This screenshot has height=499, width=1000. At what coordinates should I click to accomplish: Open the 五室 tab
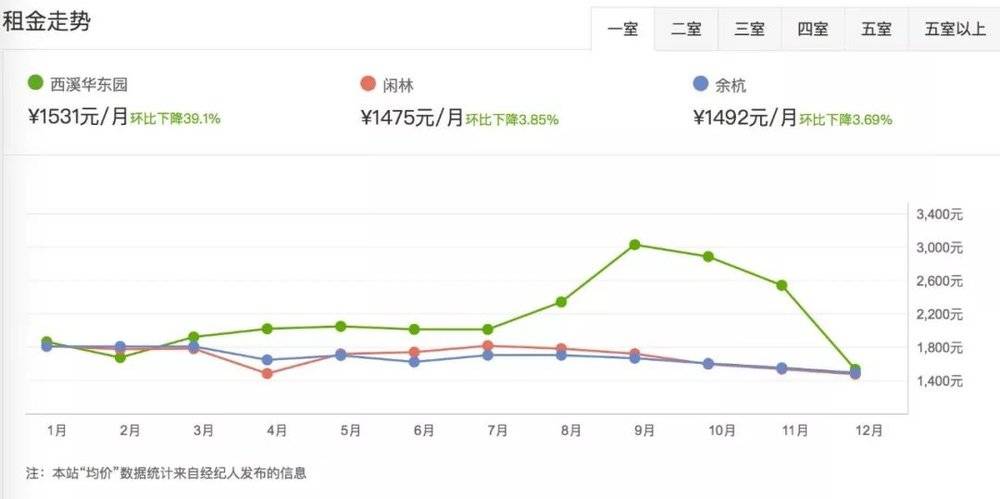(x=876, y=29)
